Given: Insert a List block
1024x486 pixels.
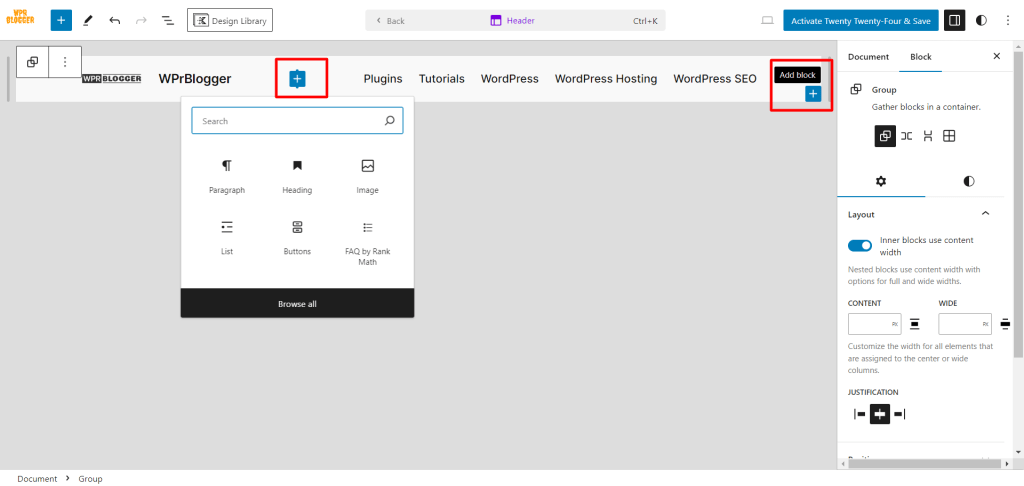Looking at the screenshot, I should 227,238.
